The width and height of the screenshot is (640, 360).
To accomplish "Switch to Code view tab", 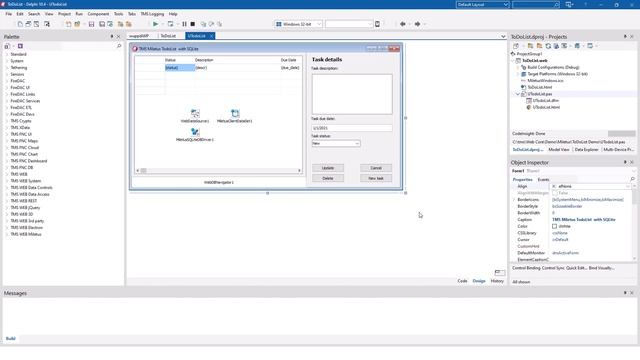I will click(462, 281).
